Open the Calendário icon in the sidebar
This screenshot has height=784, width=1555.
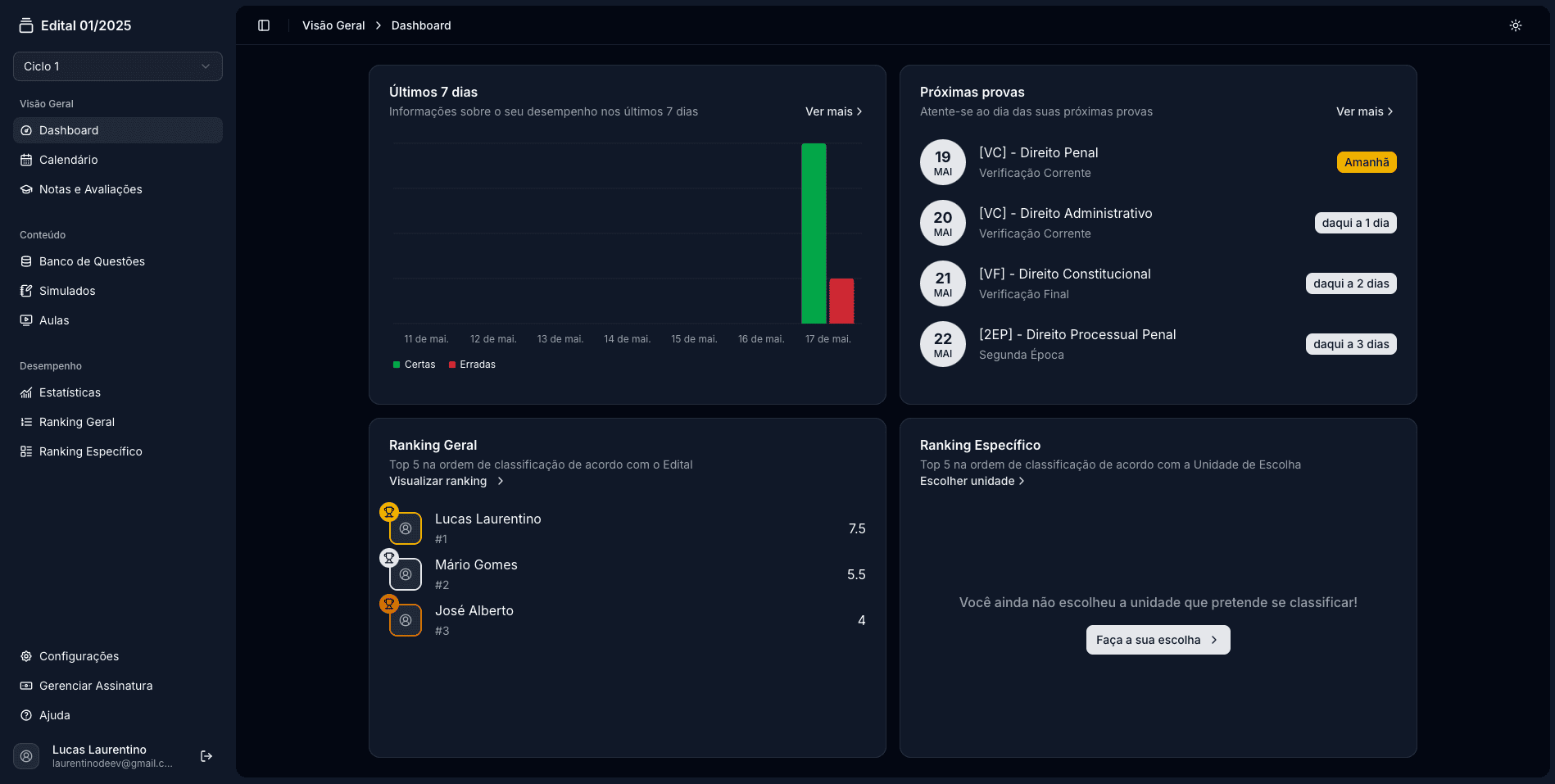26,160
